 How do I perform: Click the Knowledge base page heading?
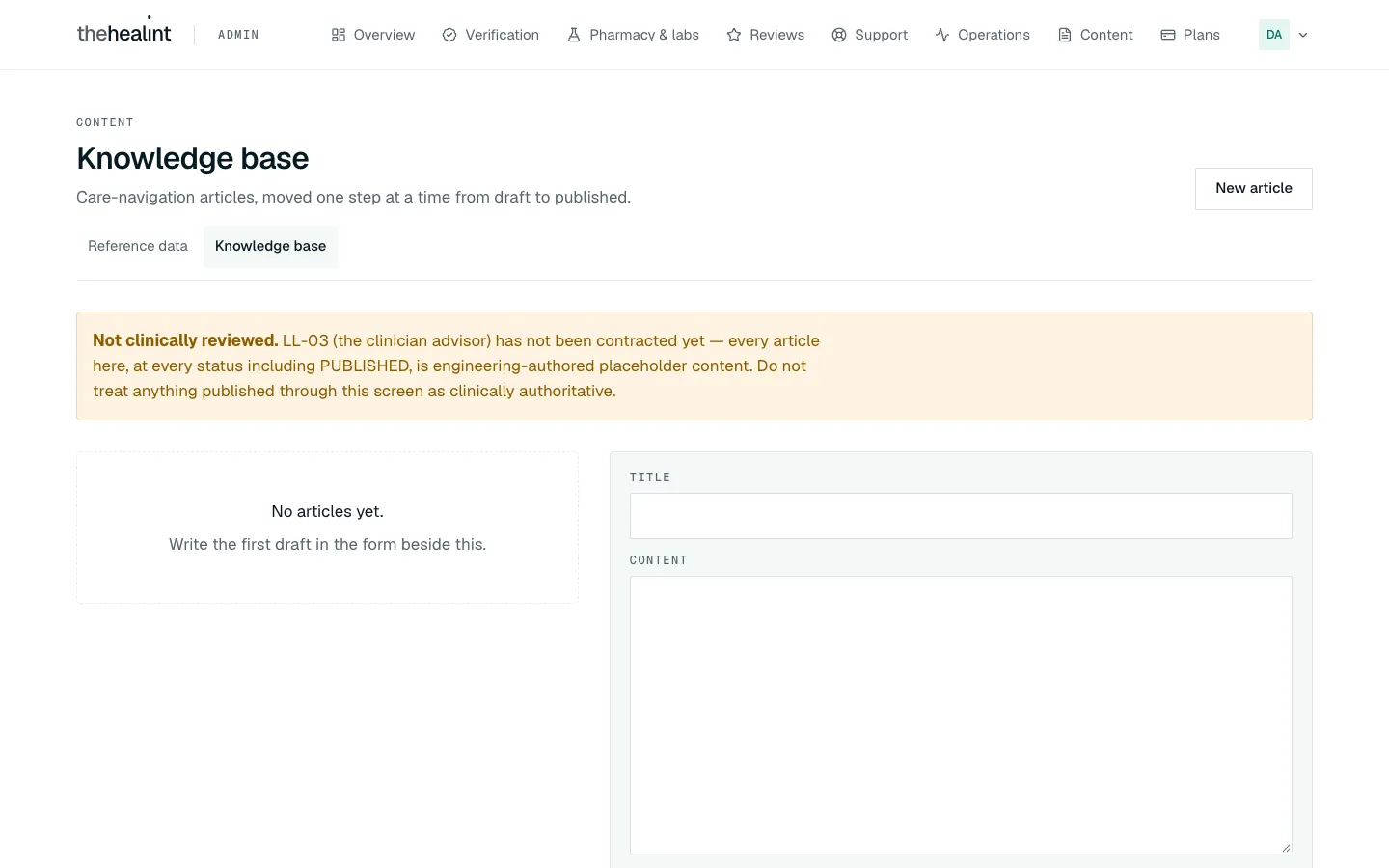193,158
